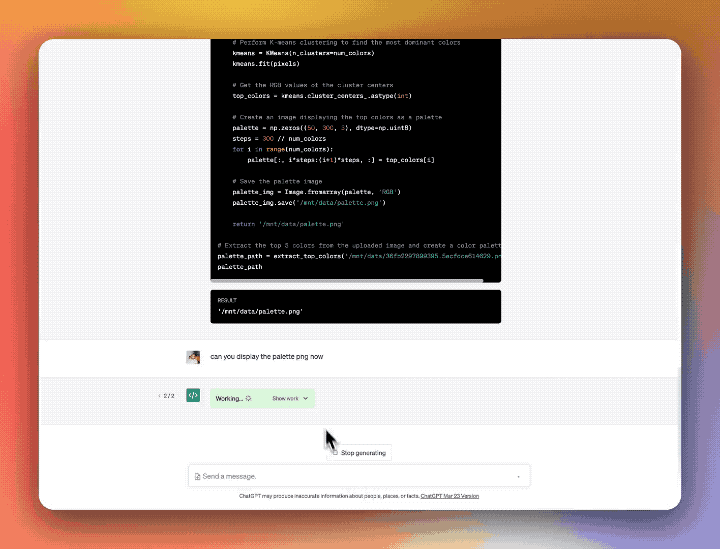Expand the Show work dropdown
The width and height of the screenshot is (720, 549).
[290, 398]
